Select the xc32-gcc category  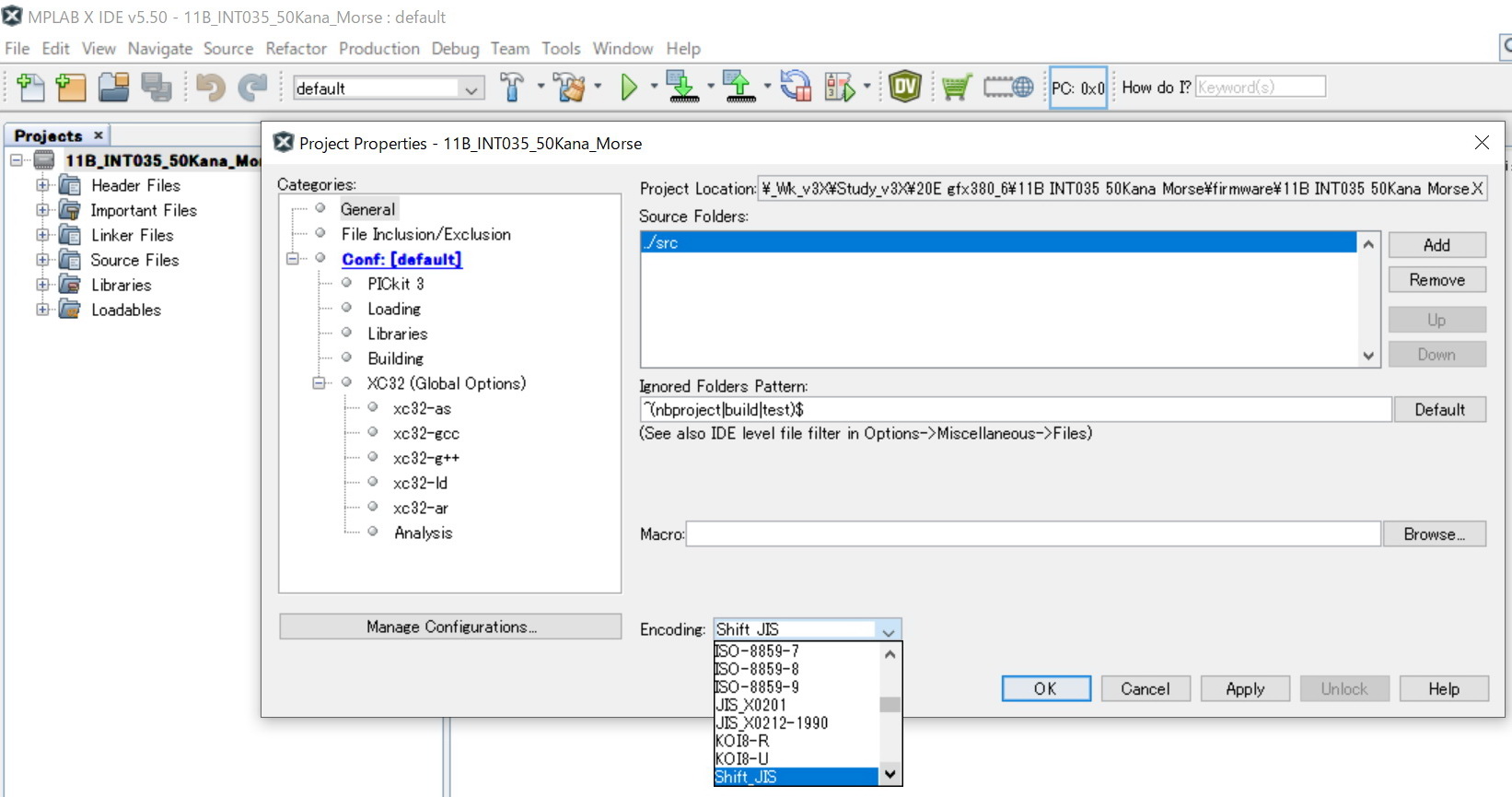coord(426,433)
